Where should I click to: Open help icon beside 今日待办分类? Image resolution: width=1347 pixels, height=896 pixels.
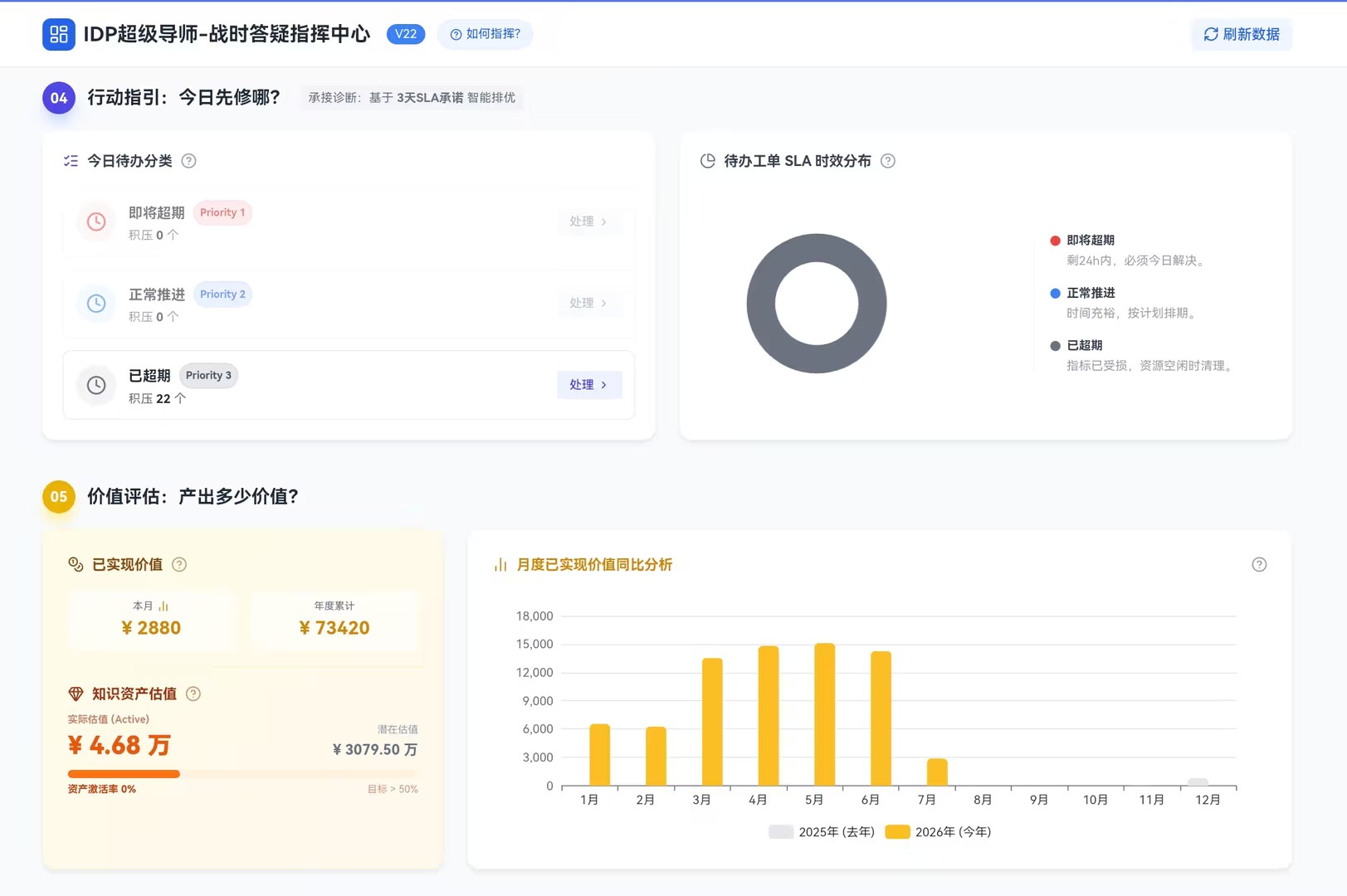click(189, 161)
